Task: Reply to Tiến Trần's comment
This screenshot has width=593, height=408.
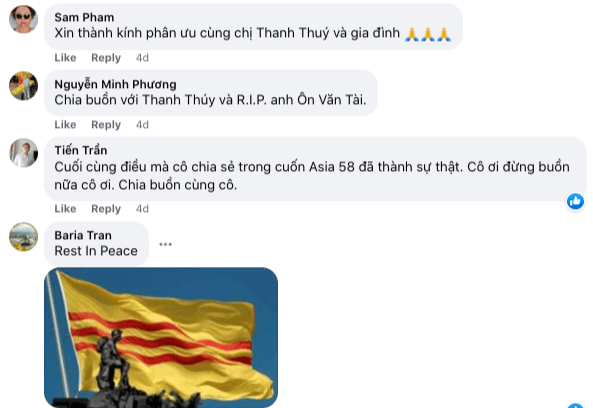Action: click(x=106, y=209)
